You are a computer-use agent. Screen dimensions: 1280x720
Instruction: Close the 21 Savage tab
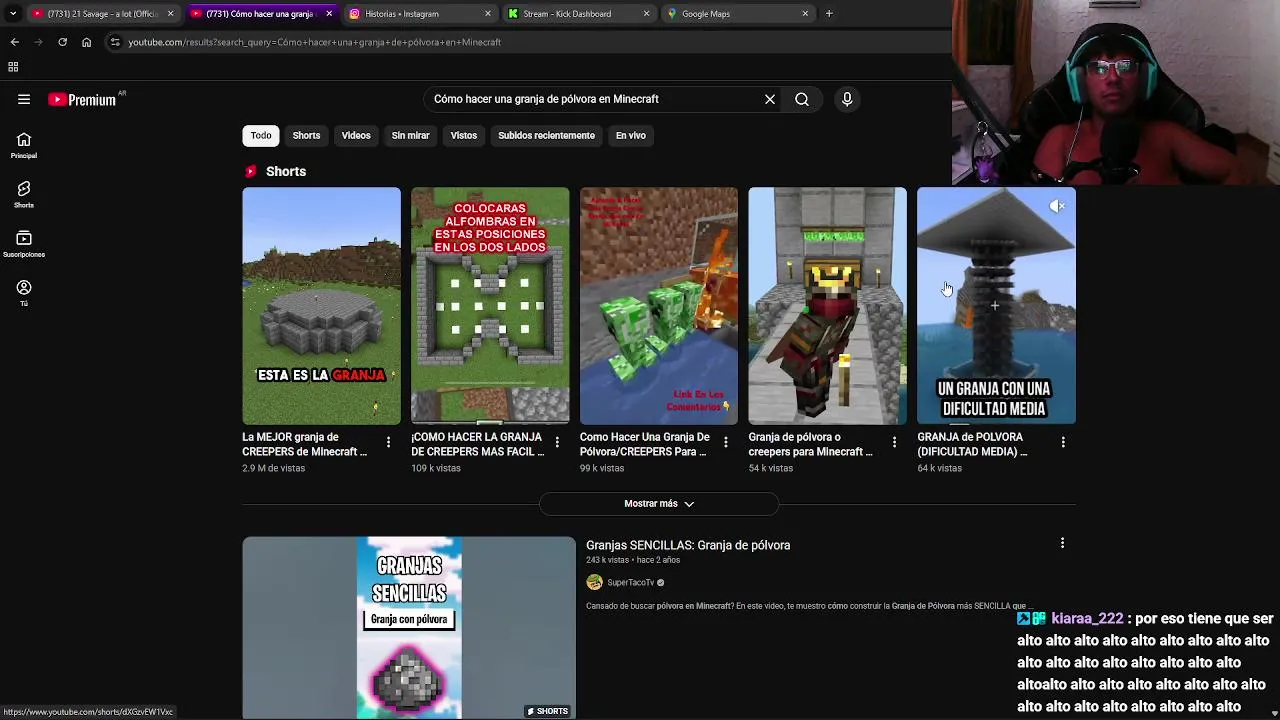pos(170,14)
